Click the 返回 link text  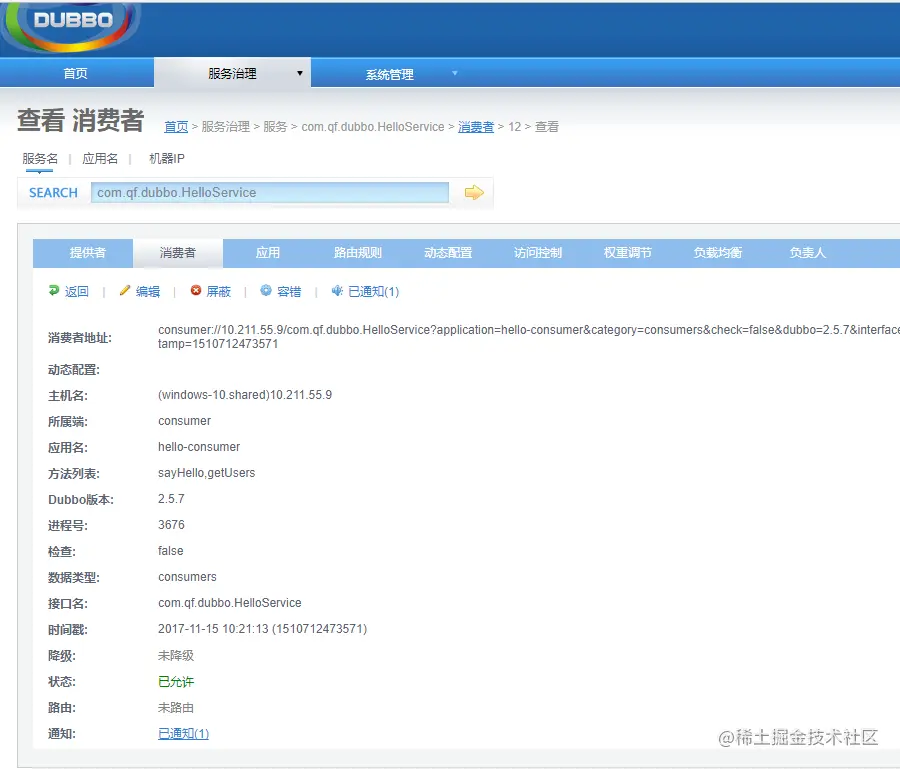[x=77, y=292]
